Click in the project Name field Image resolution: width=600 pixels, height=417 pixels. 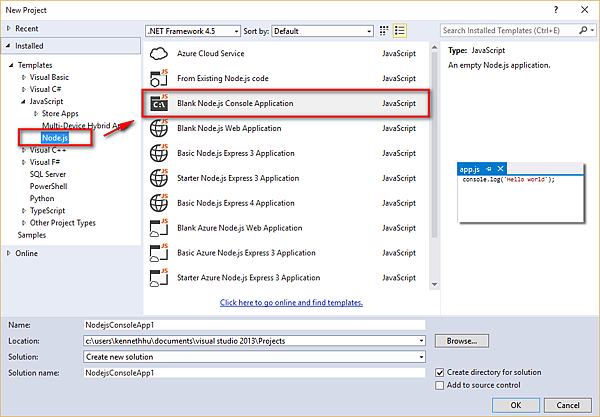click(x=254, y=325)
